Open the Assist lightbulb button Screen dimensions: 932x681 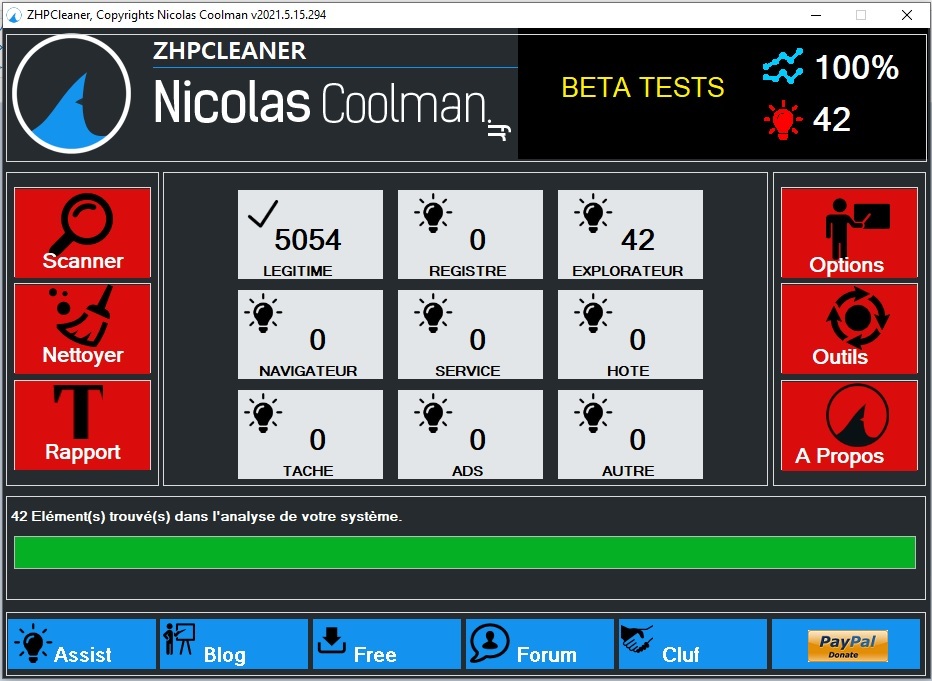81,644
